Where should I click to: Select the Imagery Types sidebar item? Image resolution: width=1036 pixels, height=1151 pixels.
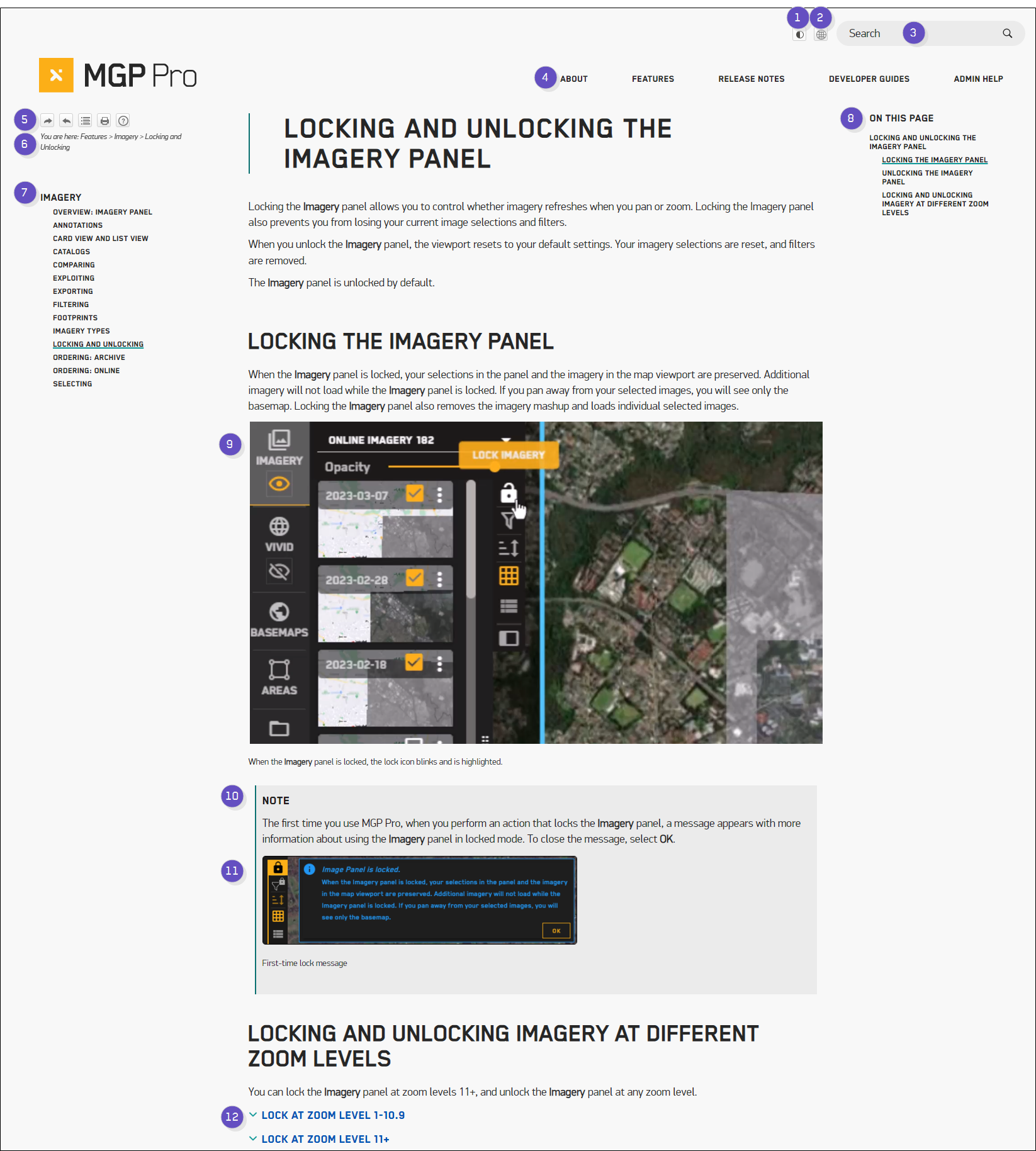point(81,331)
